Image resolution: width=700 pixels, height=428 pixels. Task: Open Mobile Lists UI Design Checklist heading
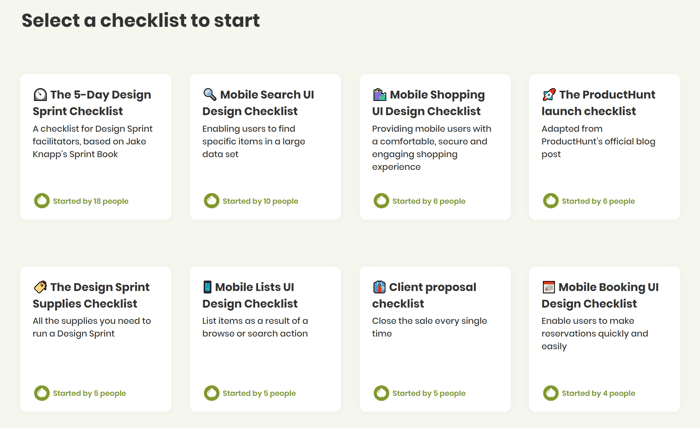pyautogui.click(x=250, y=295)
